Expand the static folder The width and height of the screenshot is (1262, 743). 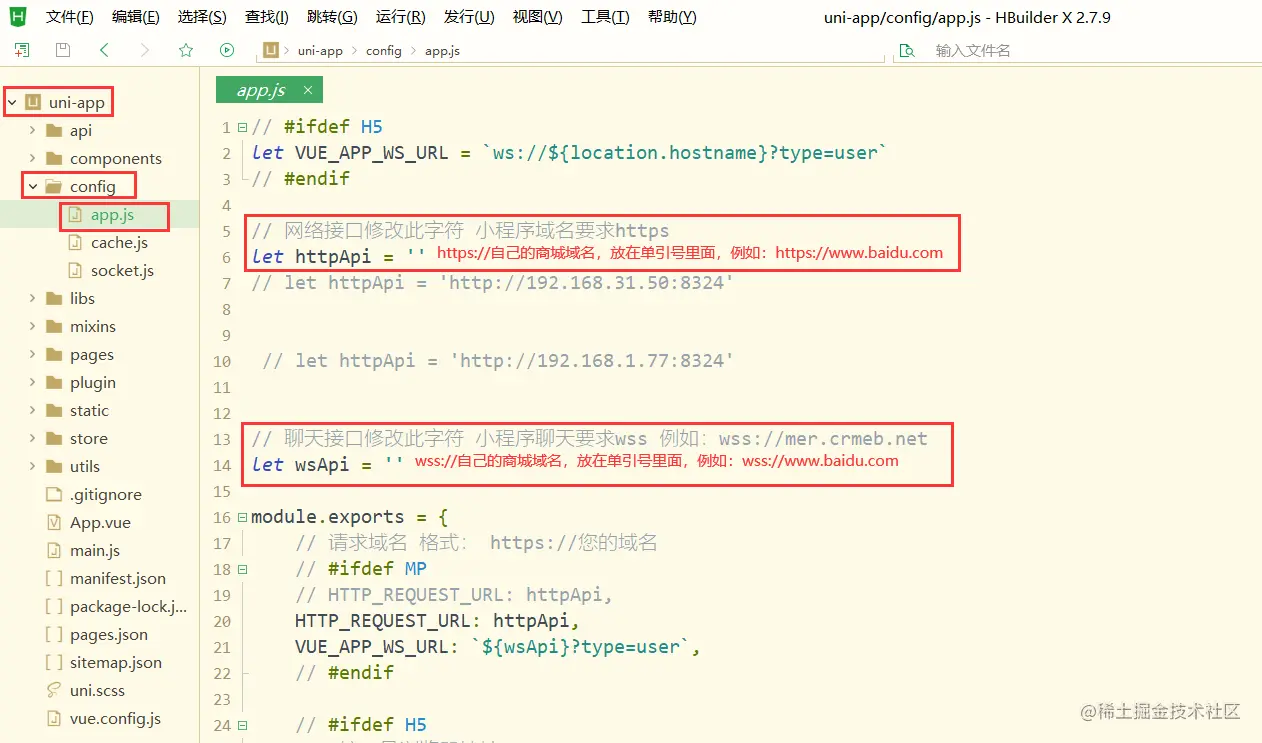pyautogui.click(x=33, y=410)
